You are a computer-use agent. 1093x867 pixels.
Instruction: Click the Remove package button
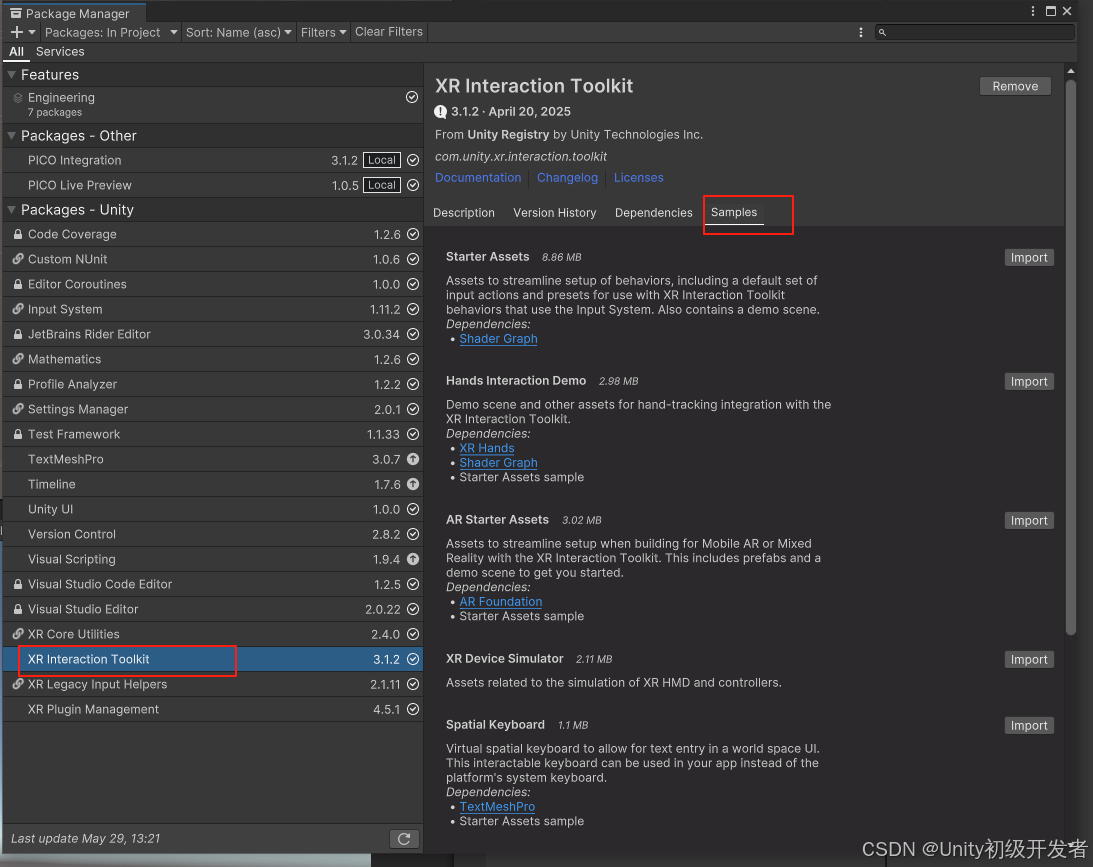1015,86
